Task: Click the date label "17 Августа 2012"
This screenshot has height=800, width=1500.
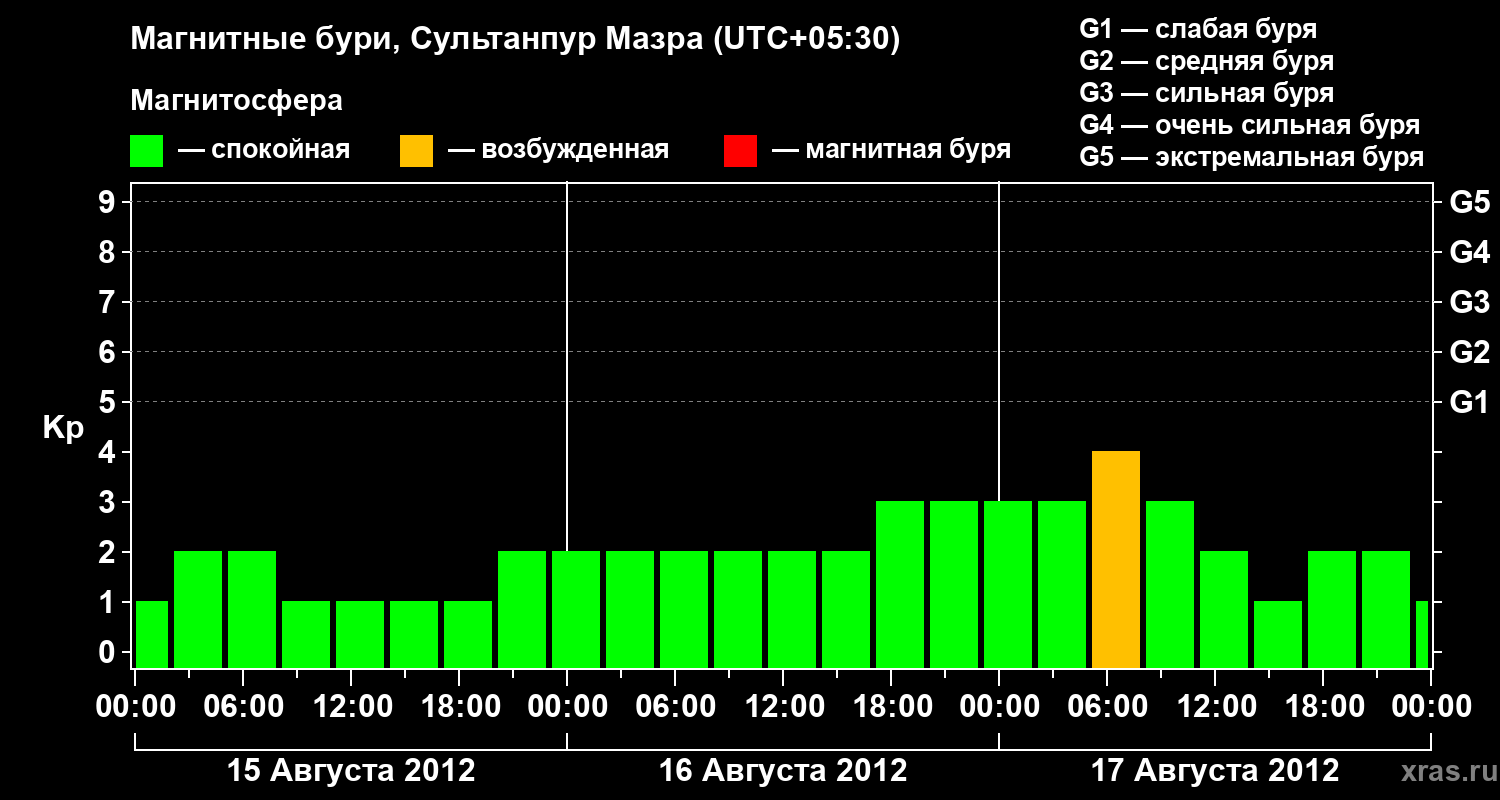Action: 1215,771
